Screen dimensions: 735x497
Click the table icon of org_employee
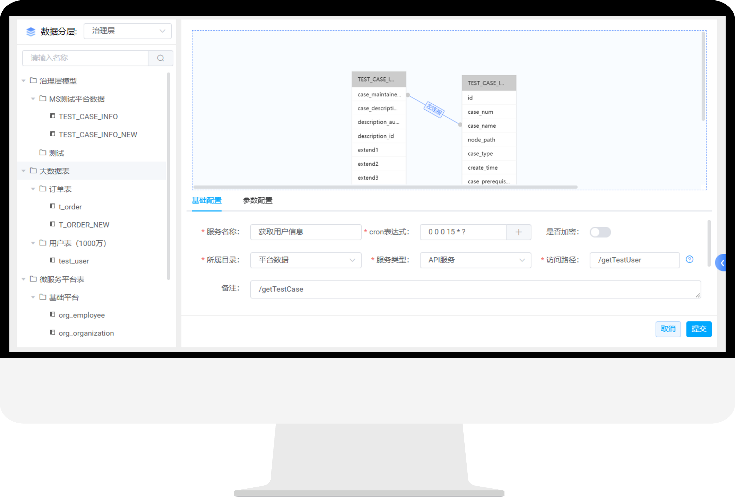[x=52, y=315]
